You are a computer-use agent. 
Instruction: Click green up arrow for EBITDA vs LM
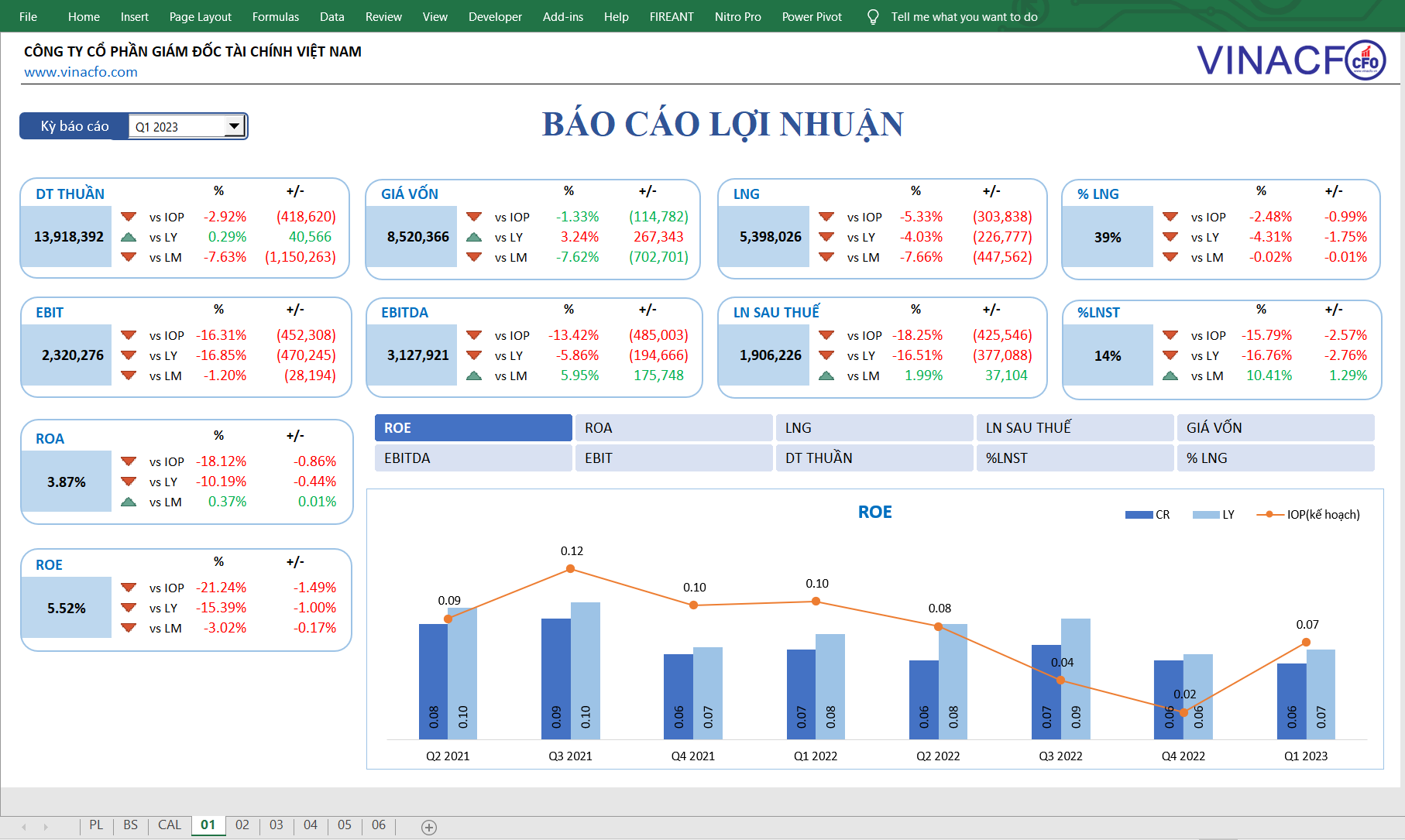coord(474,375)
